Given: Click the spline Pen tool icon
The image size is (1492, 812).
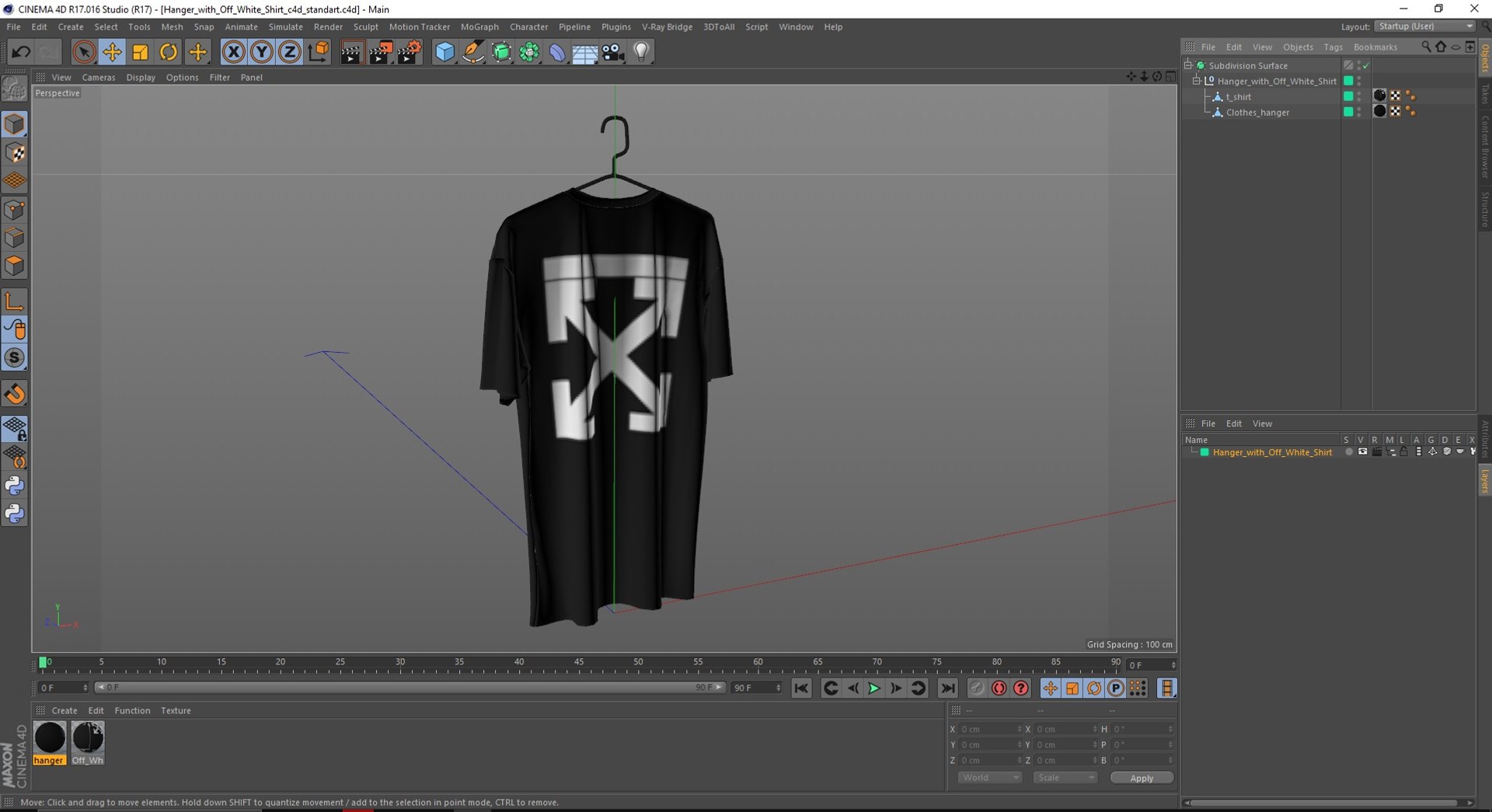Looking at the screenshot, I should (x=472, y=52).
